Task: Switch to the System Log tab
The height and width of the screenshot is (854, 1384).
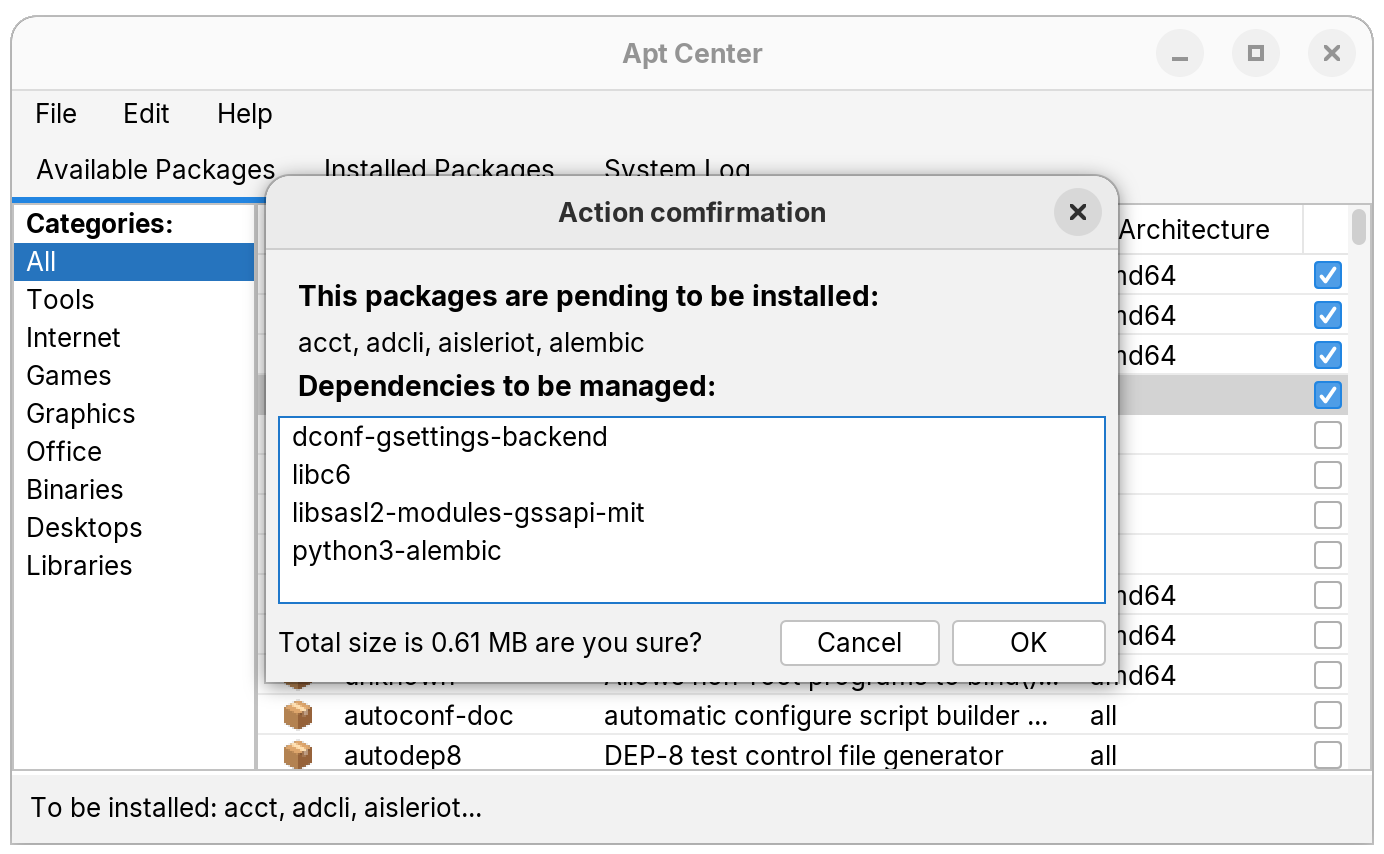Action: (x=677, y=169)
